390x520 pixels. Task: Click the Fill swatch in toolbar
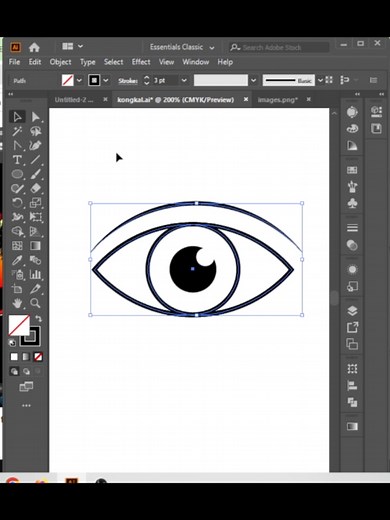click(x=18, y=325)
